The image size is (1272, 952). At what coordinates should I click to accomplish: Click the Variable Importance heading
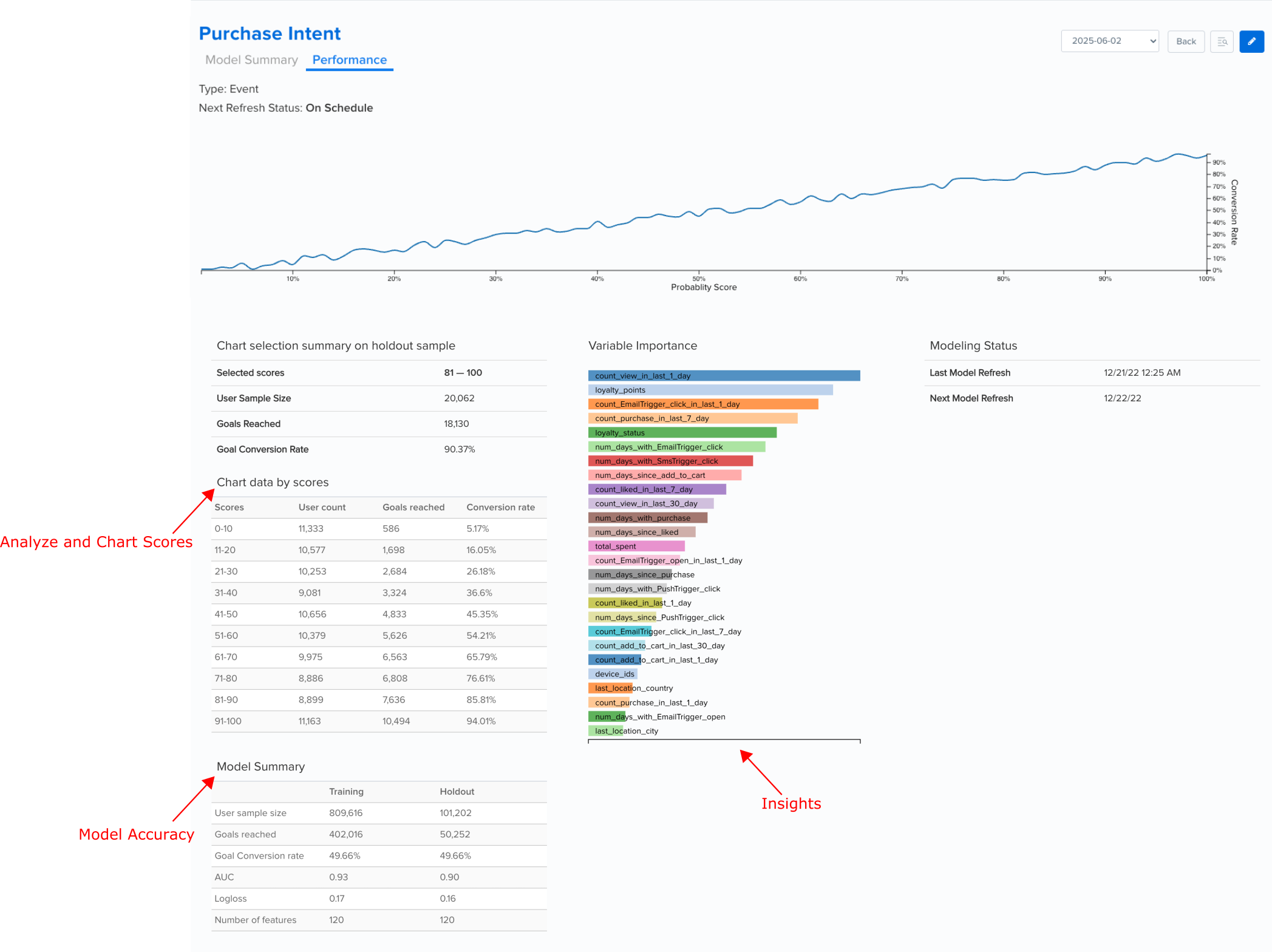(x=642, y=345)
